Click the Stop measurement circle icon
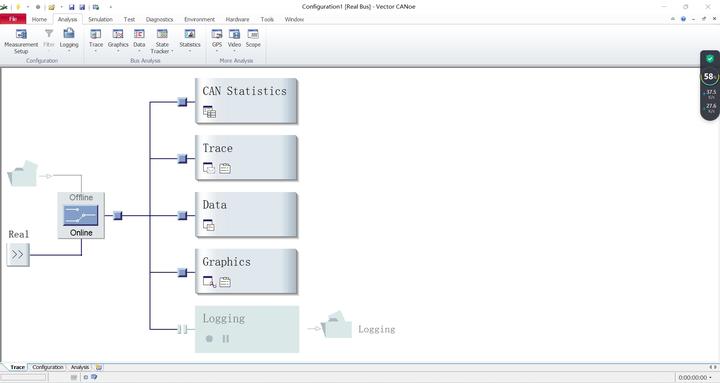The image size is (720, 383). click(x=38, y=7)
